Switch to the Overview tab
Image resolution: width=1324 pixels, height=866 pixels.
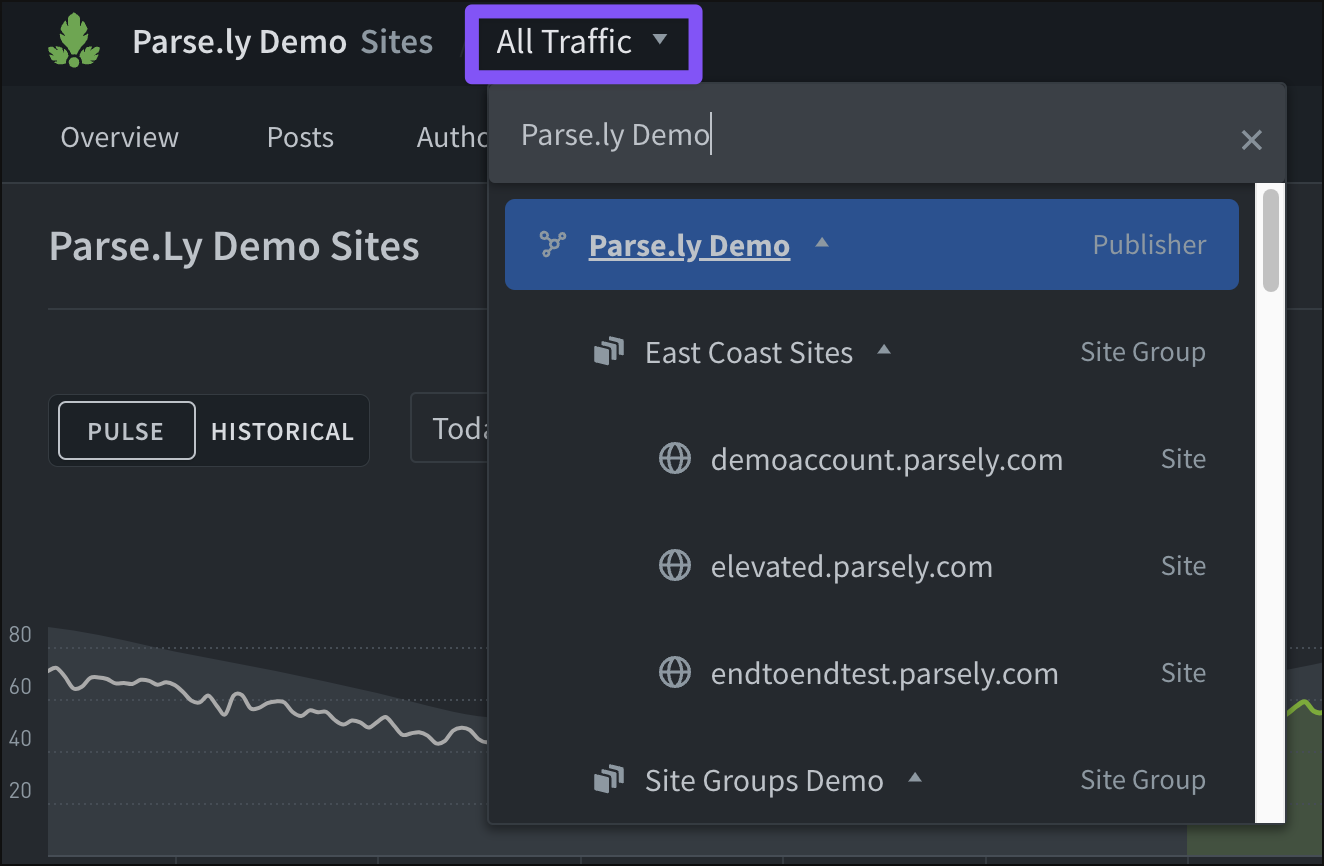click(120, 137)
